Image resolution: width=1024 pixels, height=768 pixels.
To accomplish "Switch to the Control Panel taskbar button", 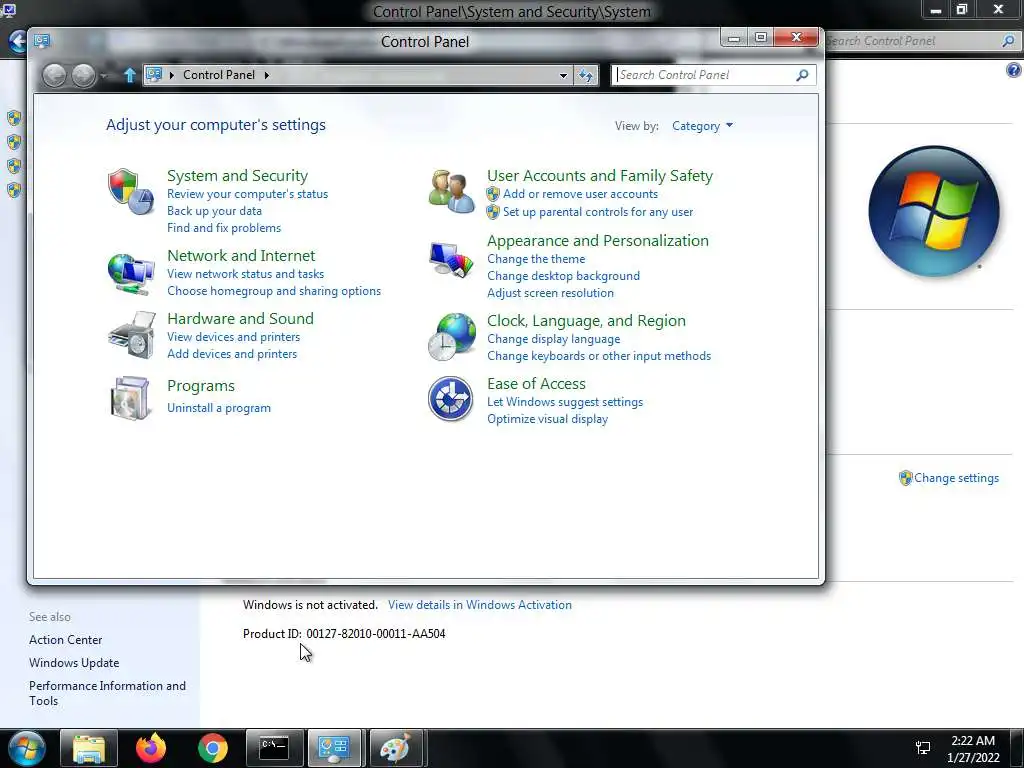I will [x=334, y=748].
